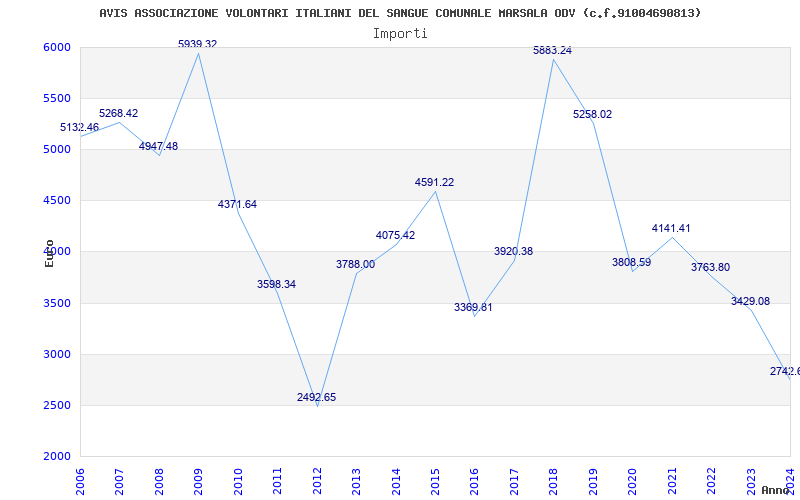Click x-axis year 2022

(x=711, y=481)
